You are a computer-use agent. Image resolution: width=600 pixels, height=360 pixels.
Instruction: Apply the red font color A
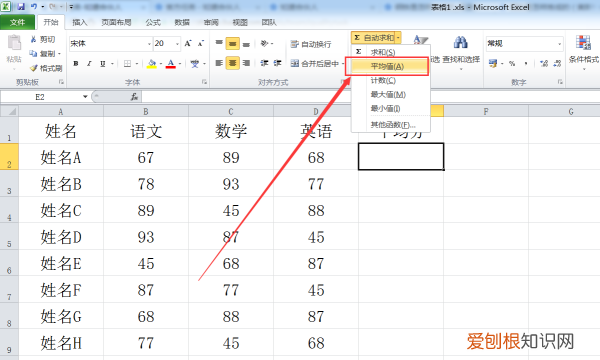pos(171,64)
